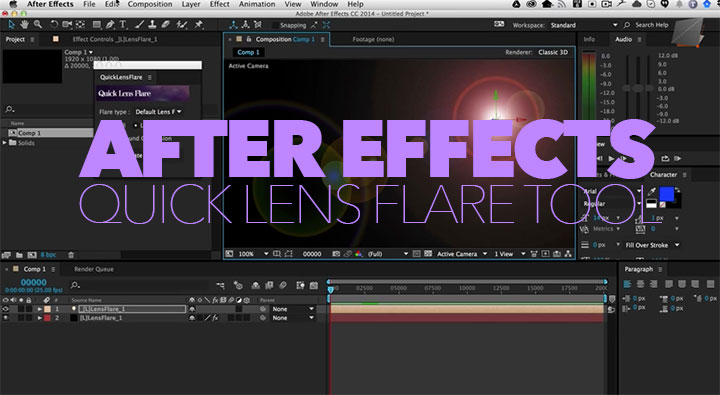Open the Composition menu
The height and width of the screenshot is (395, 720).
(150, 4)
